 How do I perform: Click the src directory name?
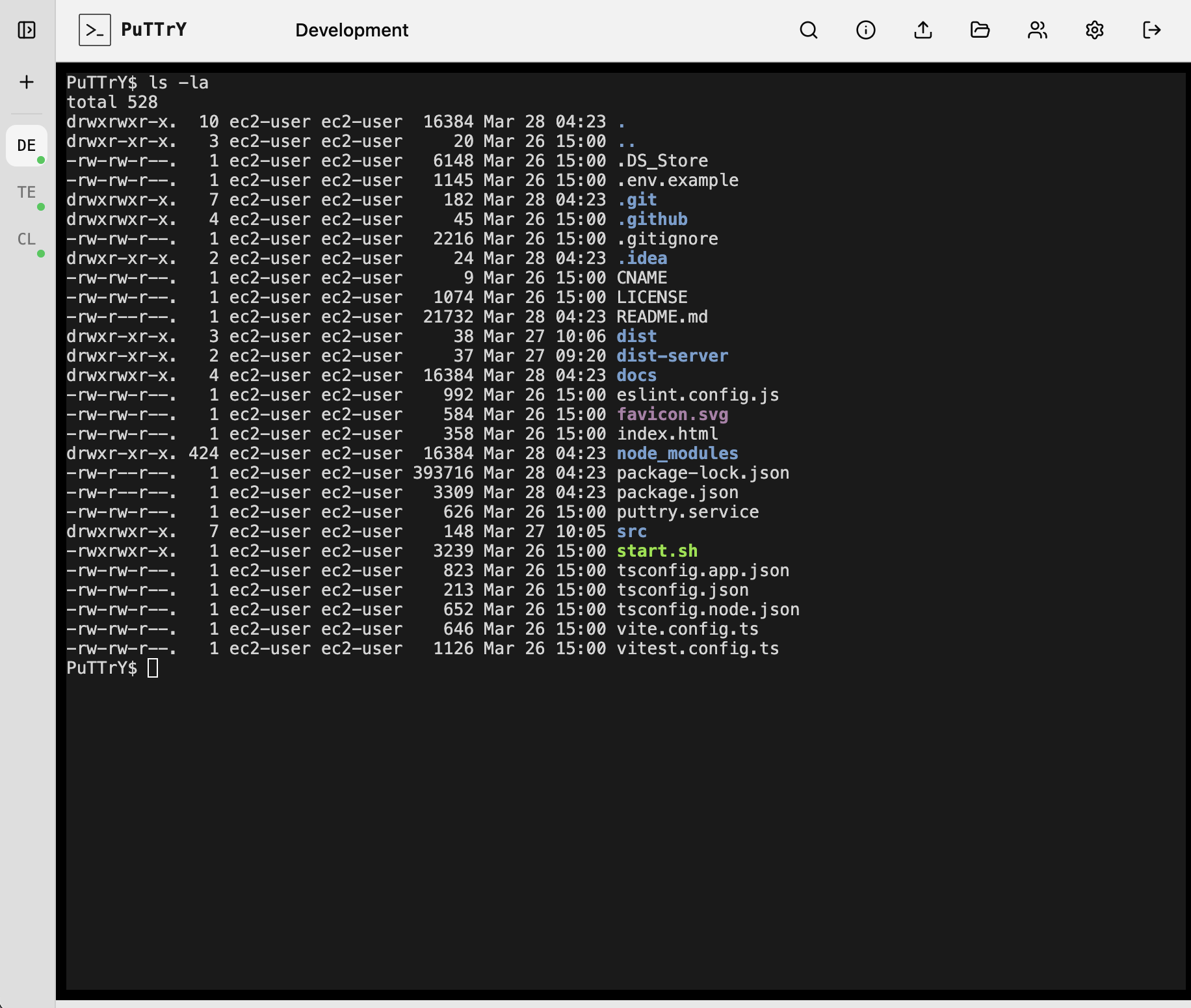coord(632,531)
